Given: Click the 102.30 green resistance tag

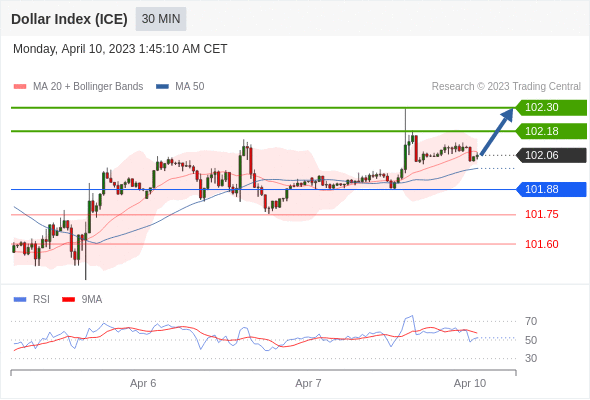Looking at the screenshot, I should pos(551,108).
